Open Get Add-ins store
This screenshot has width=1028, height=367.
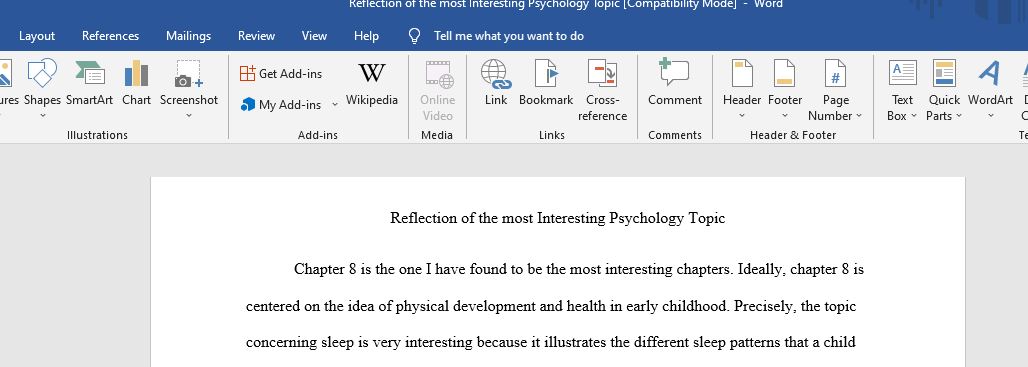[x=281, y=73]
